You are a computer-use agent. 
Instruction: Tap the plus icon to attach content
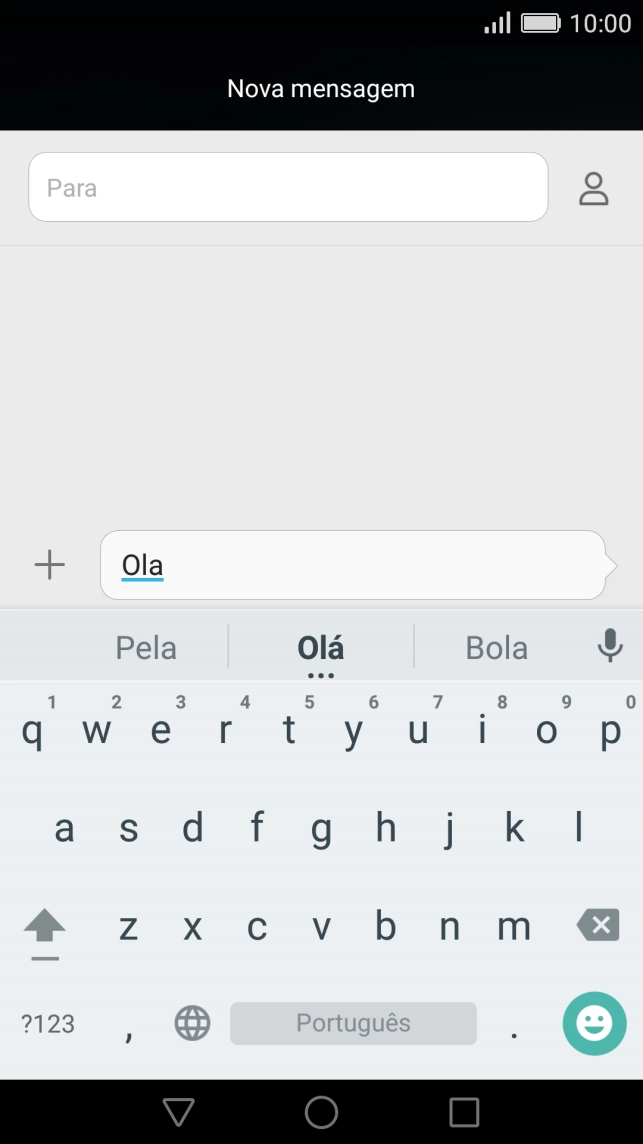tap(49, 564)
